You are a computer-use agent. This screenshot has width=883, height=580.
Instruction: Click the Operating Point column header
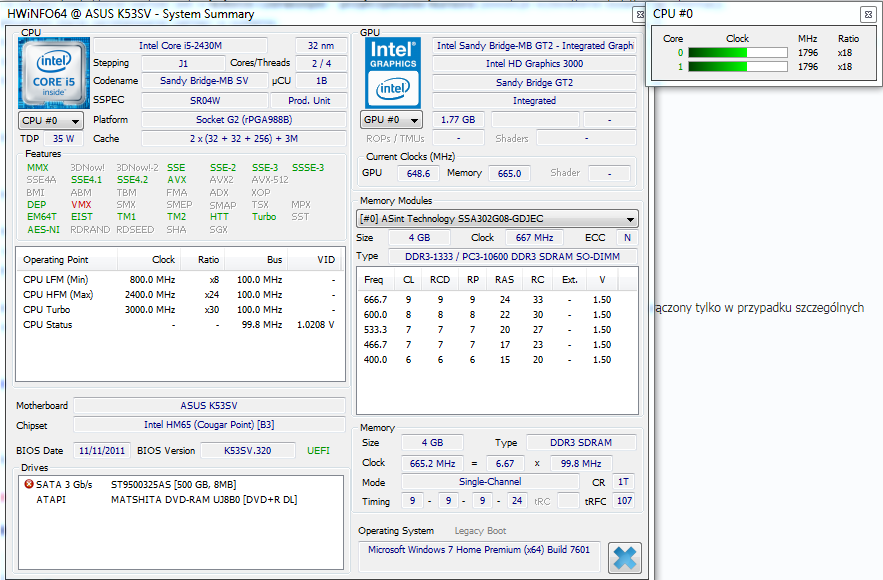pyautogui.click(x=67, y=260)
